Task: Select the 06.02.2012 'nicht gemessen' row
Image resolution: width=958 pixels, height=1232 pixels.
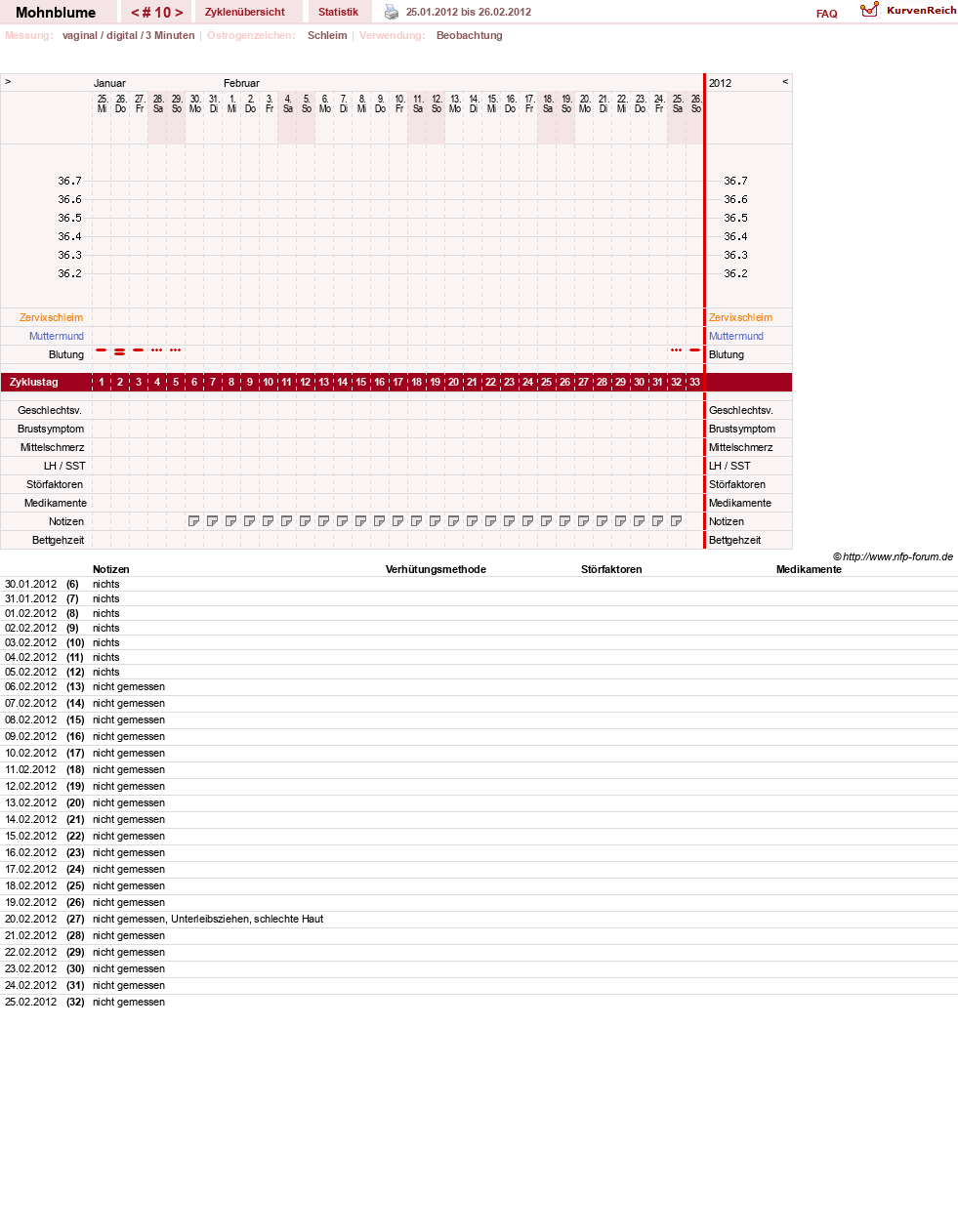Action: [x=479, y=687]
